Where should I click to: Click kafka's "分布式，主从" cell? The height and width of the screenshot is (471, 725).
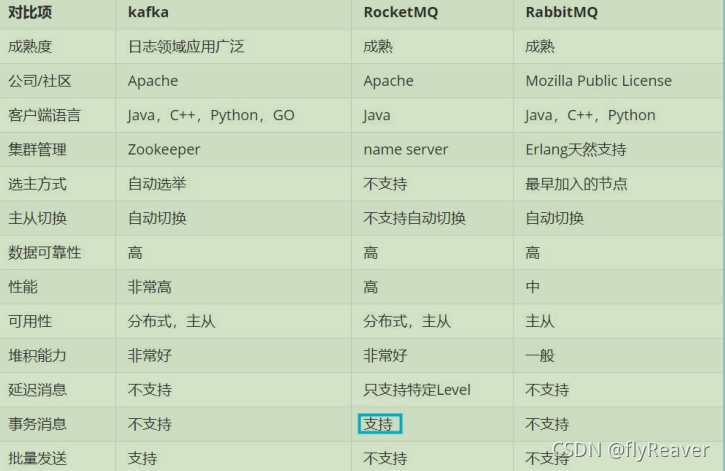point(171,321)
